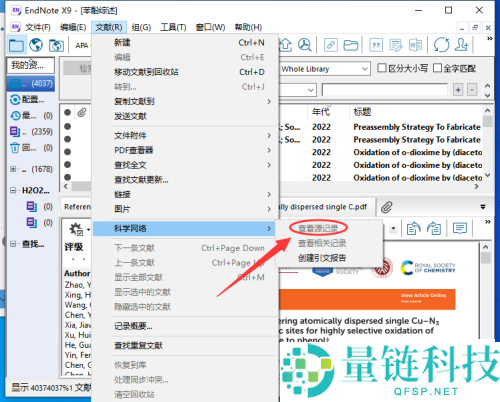Image resolution: width=500 pixels, height=402 pixels.
Task: Click the Open Link toolbar icon
Action: [331, 45]
